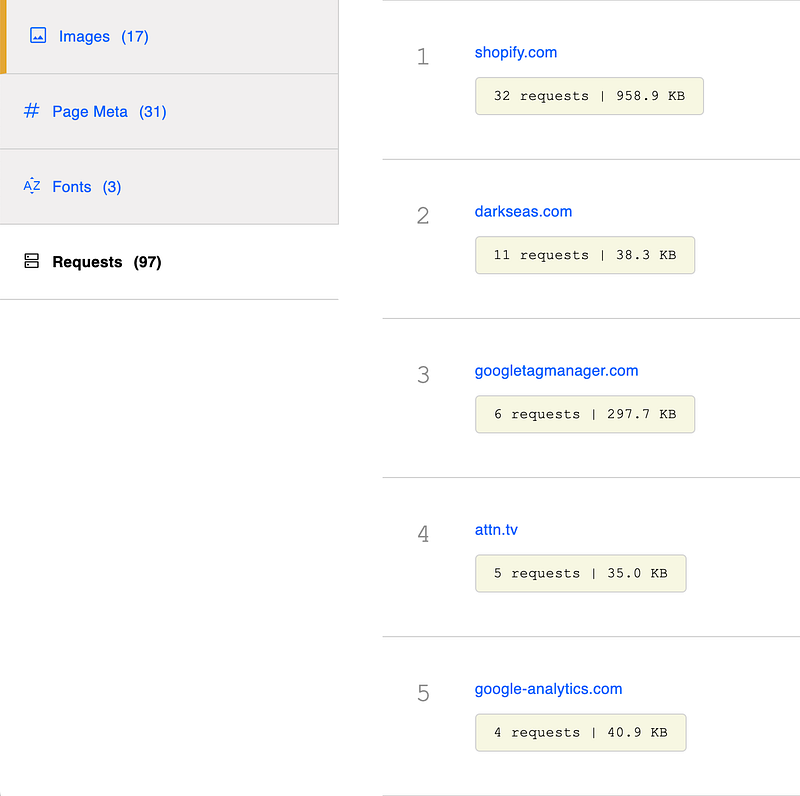This screenshot has height=796, width=800.
Task: Follow the googletagmanager.com link
Action: tap(556, 370)
